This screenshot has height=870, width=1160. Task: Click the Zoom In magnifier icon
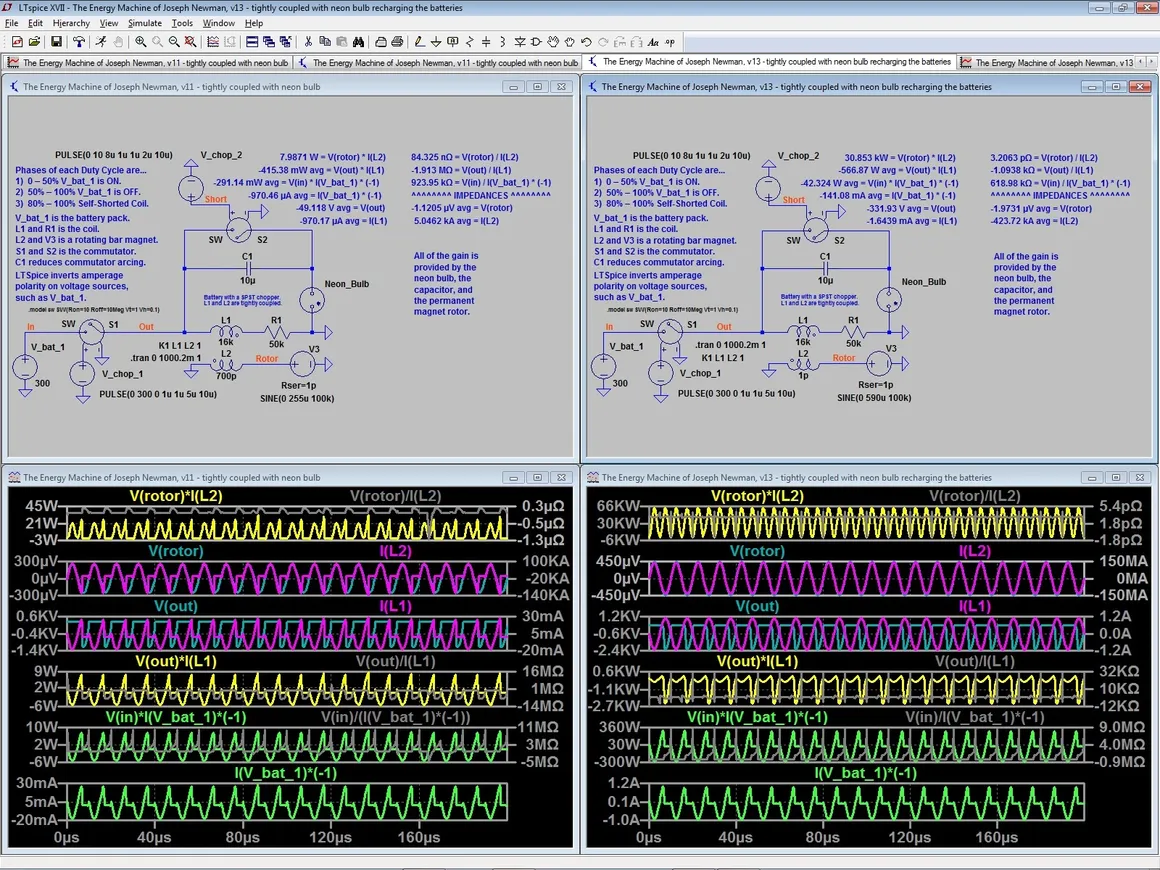point(141,42)
